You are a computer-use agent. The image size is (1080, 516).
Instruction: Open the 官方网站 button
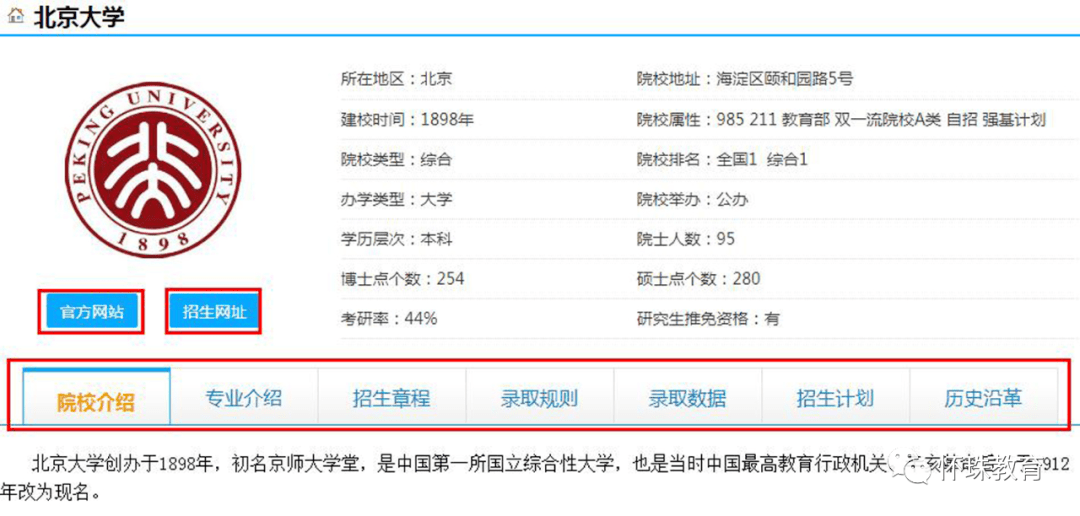click(92, 311)
